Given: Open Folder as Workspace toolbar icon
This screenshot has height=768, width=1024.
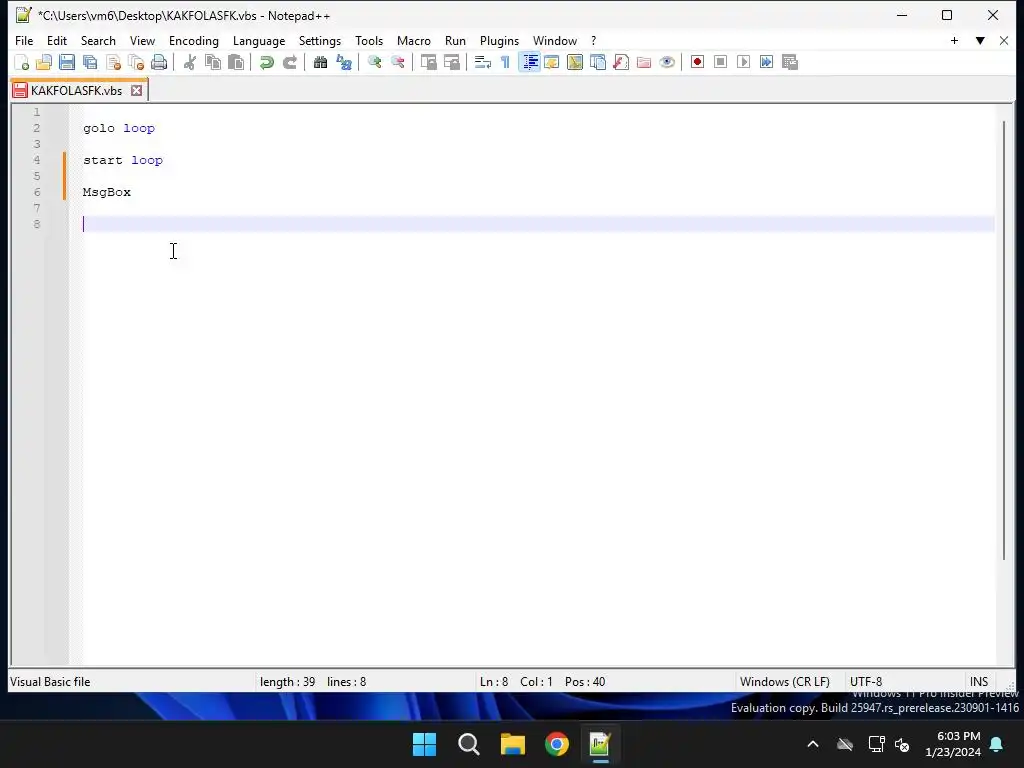Looking at the screenshot, I should point(644,62).
